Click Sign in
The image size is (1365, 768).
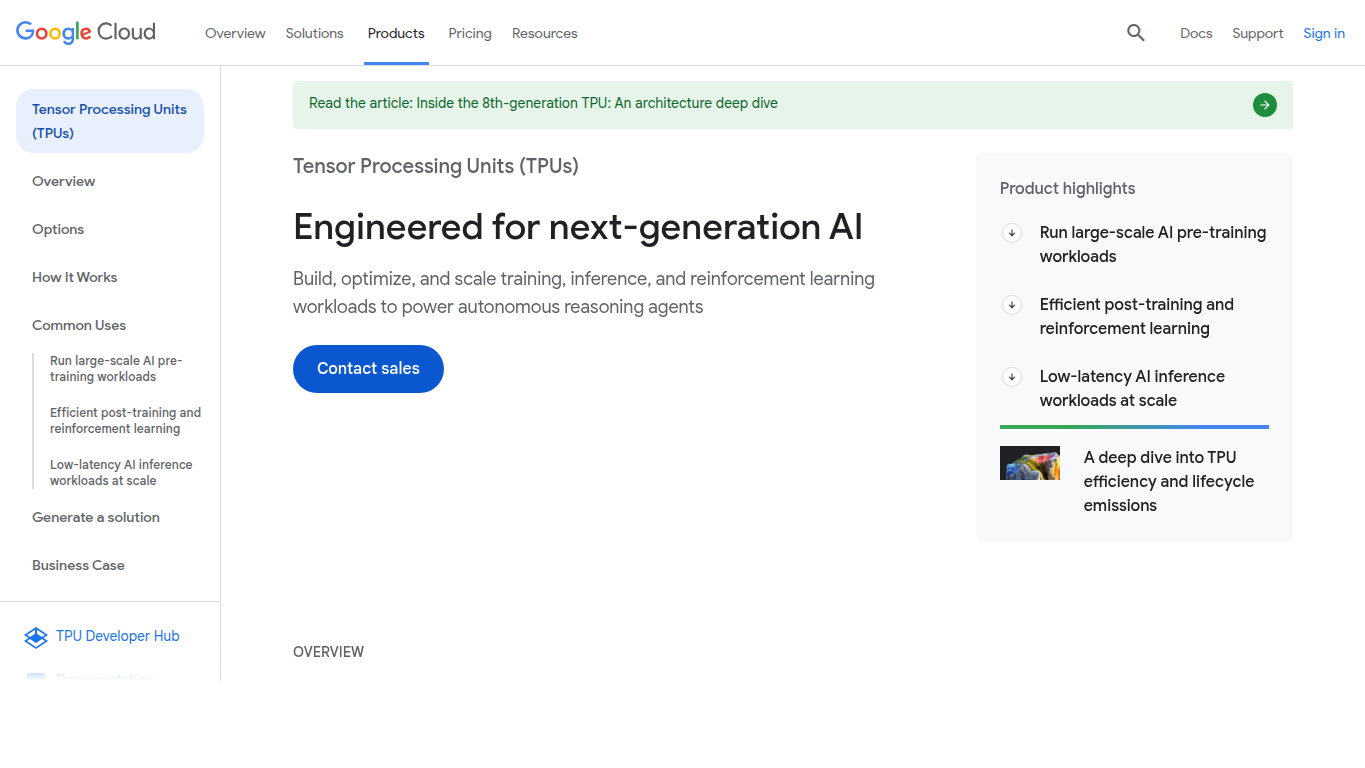click(1324, 33)
